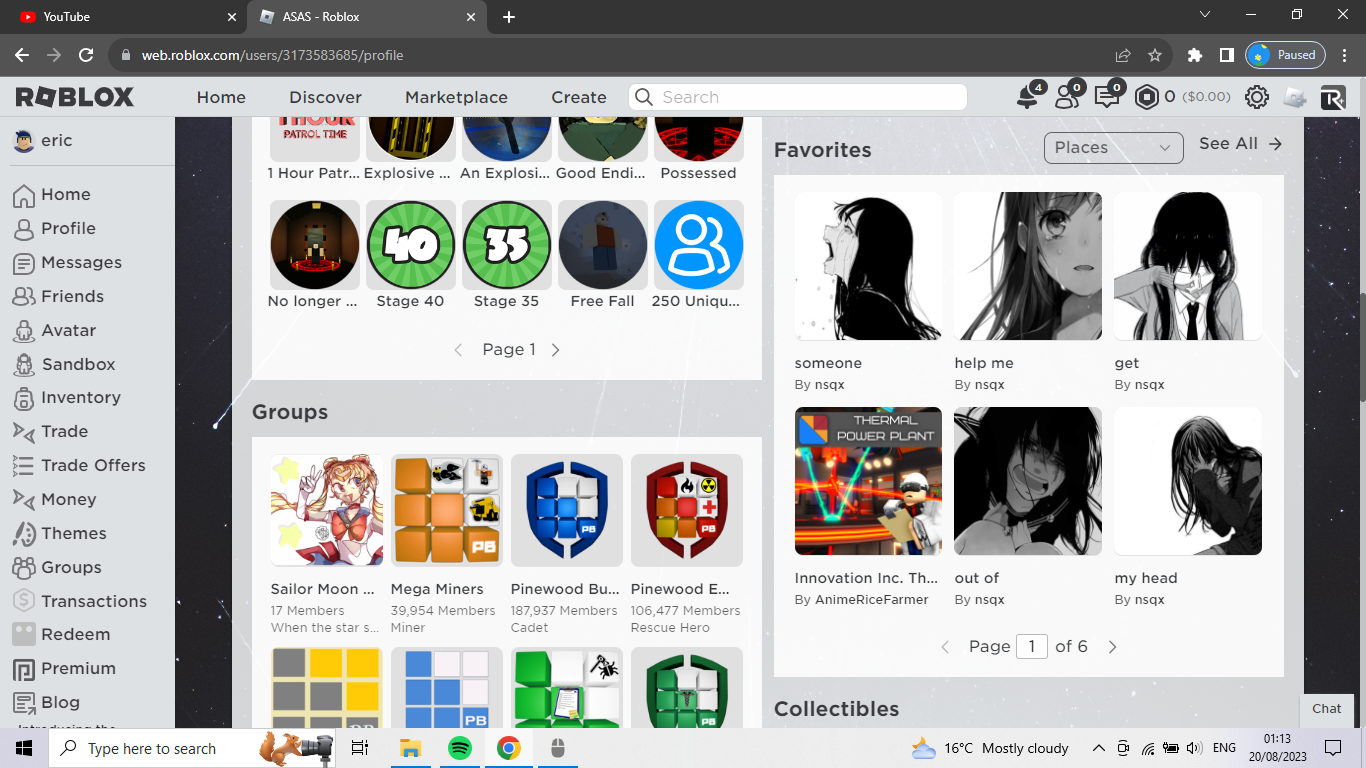Click the eric username link
The image size is (1366, 768).
(56, 140)
